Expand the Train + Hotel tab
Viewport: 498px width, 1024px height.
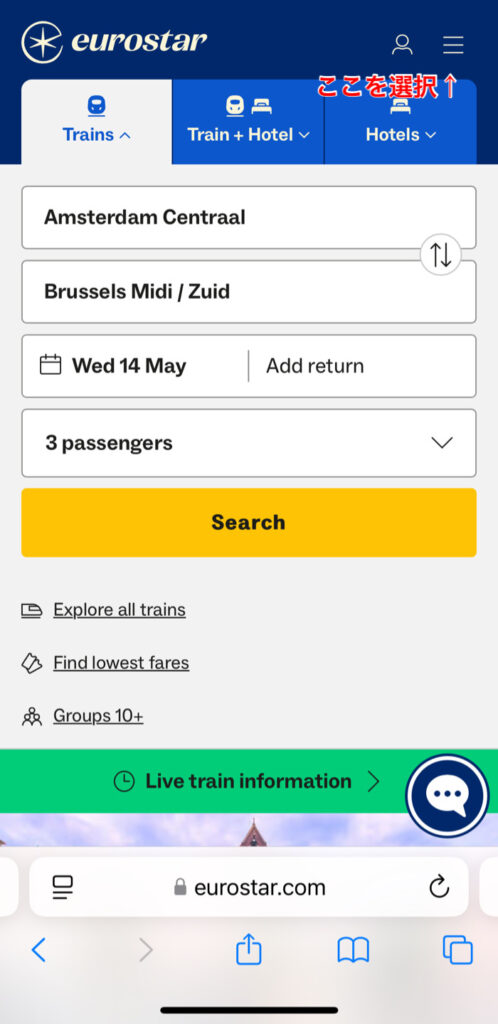click(248, 121)
